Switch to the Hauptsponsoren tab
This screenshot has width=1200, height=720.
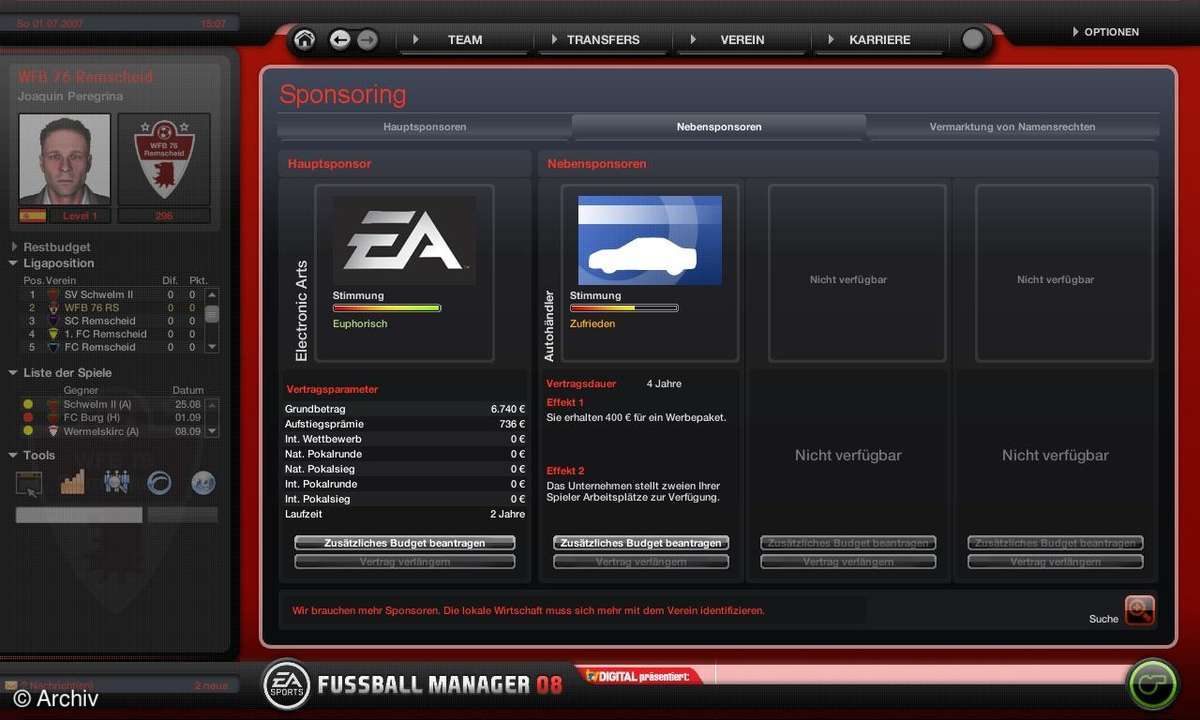coord(424,127)
